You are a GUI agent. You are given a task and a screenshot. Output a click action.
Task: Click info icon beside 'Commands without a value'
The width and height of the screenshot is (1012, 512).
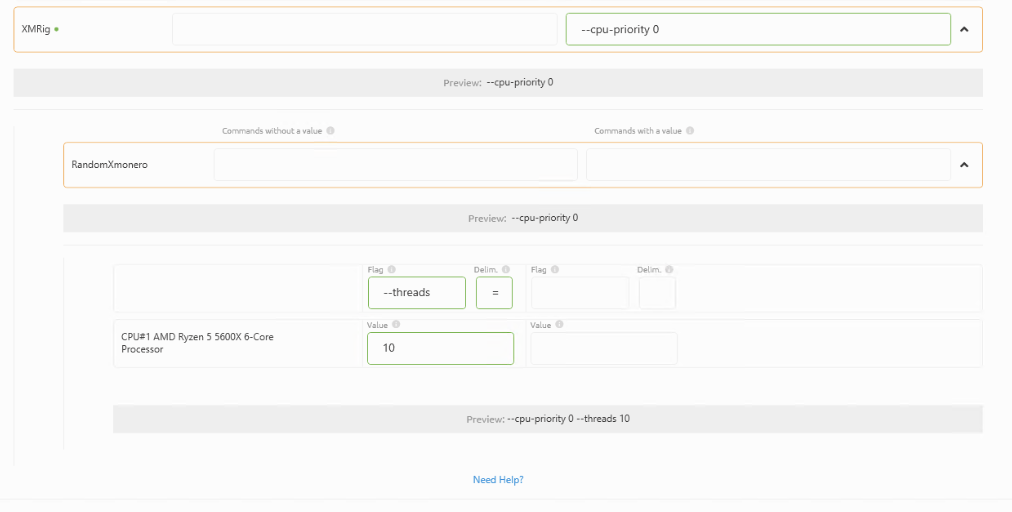(x=330, y=131)
